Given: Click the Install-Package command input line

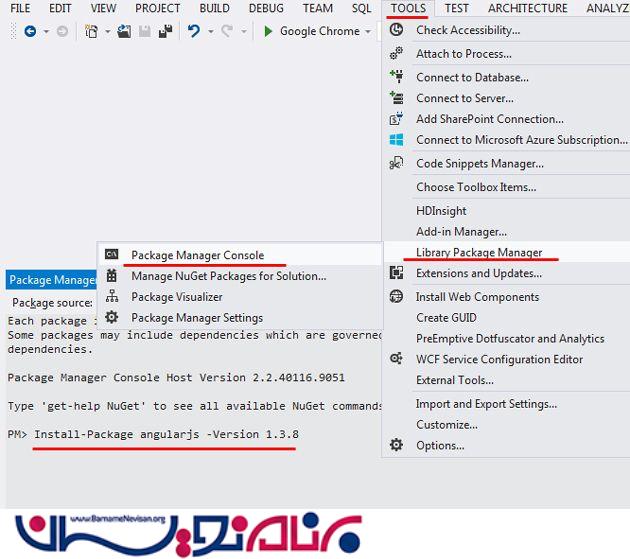Looking at the screenshot, I should point(165,435).
